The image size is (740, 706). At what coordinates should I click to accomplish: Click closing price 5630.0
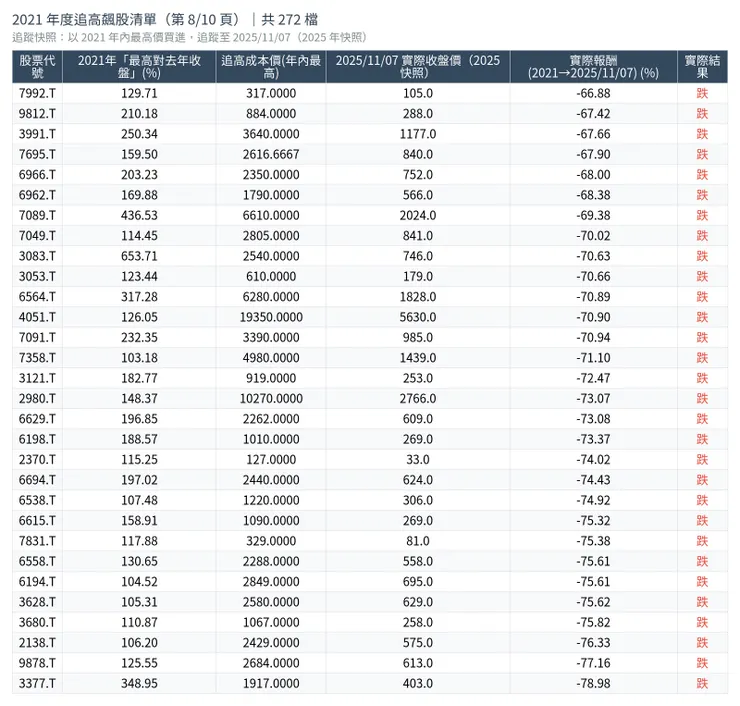click(418, 317)
